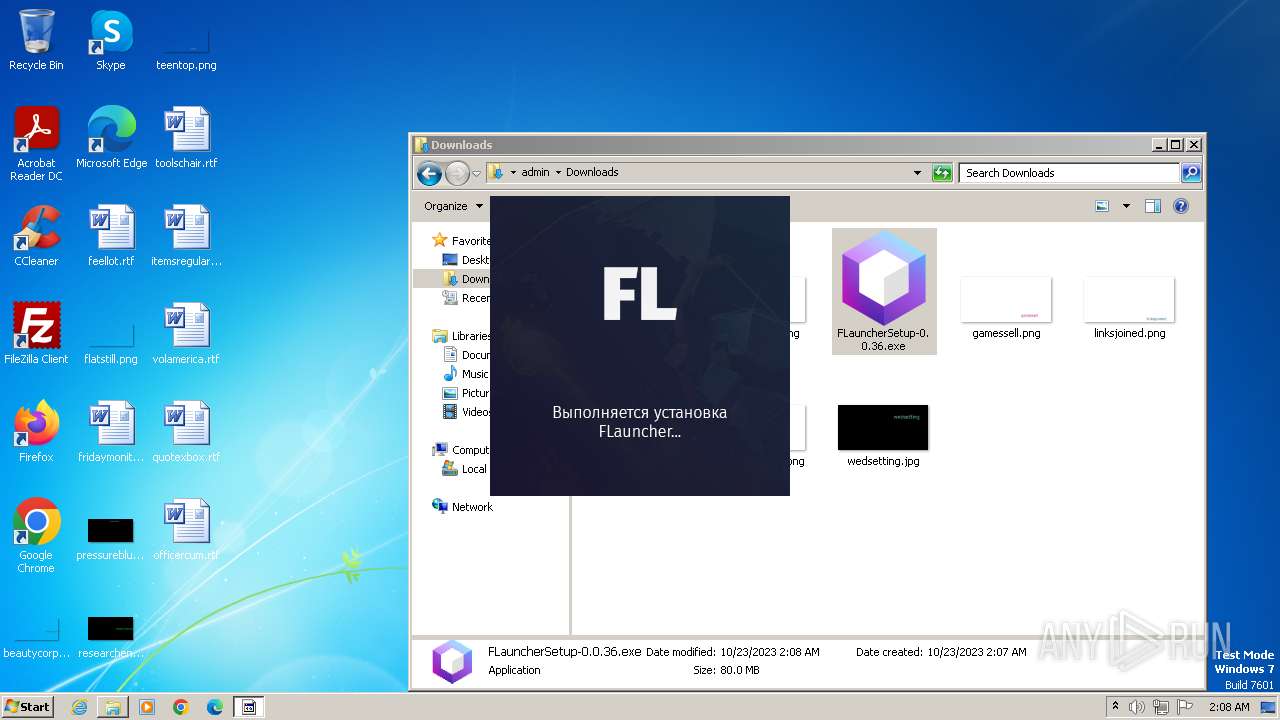Click the FLauncher installer taskbar button
The image size is (1280, 720).
pyautogui.click(x=249, y=707)
